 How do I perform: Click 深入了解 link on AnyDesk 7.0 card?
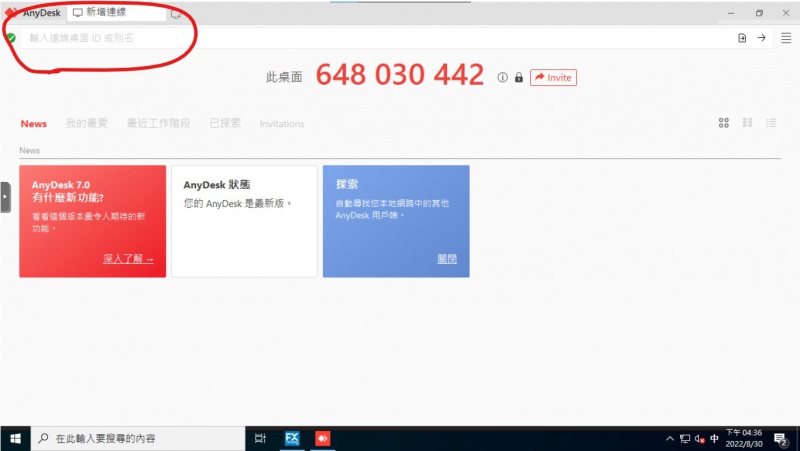(x=128, y=258)
